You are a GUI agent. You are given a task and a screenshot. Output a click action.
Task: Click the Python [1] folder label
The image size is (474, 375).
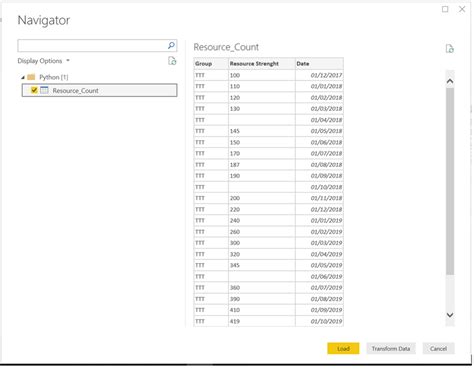(x=54, y=77)
